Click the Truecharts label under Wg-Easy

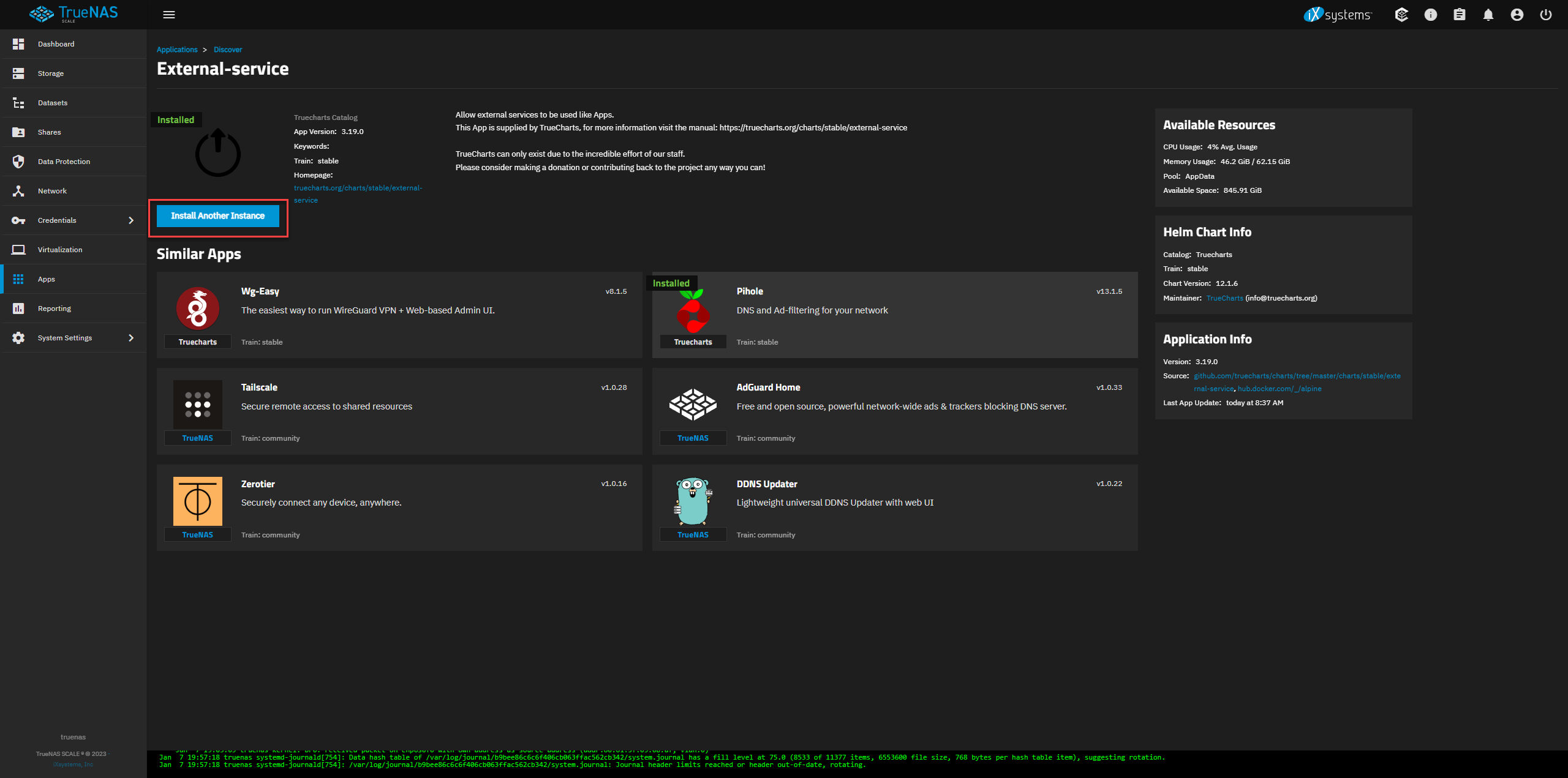[198, 342]
